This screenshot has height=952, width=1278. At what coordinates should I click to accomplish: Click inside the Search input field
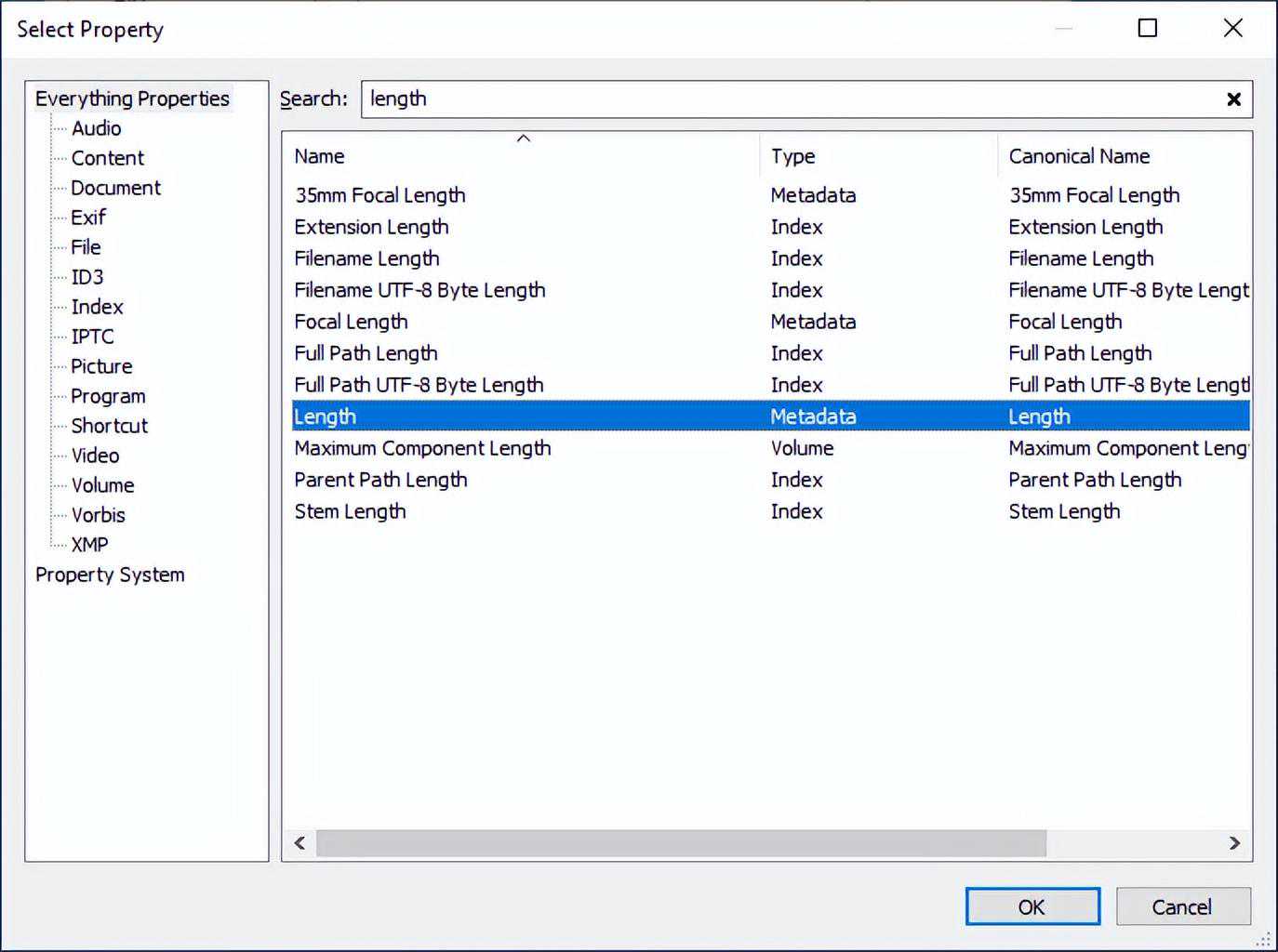[791, 99]
